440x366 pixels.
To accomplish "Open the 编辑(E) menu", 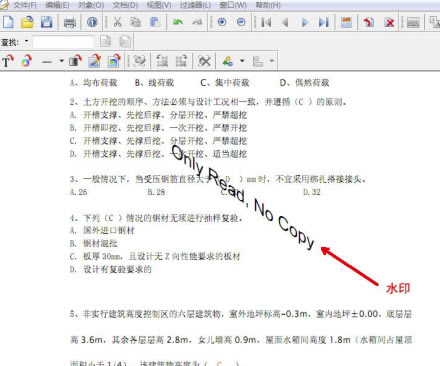I will [x=57, y=5].
